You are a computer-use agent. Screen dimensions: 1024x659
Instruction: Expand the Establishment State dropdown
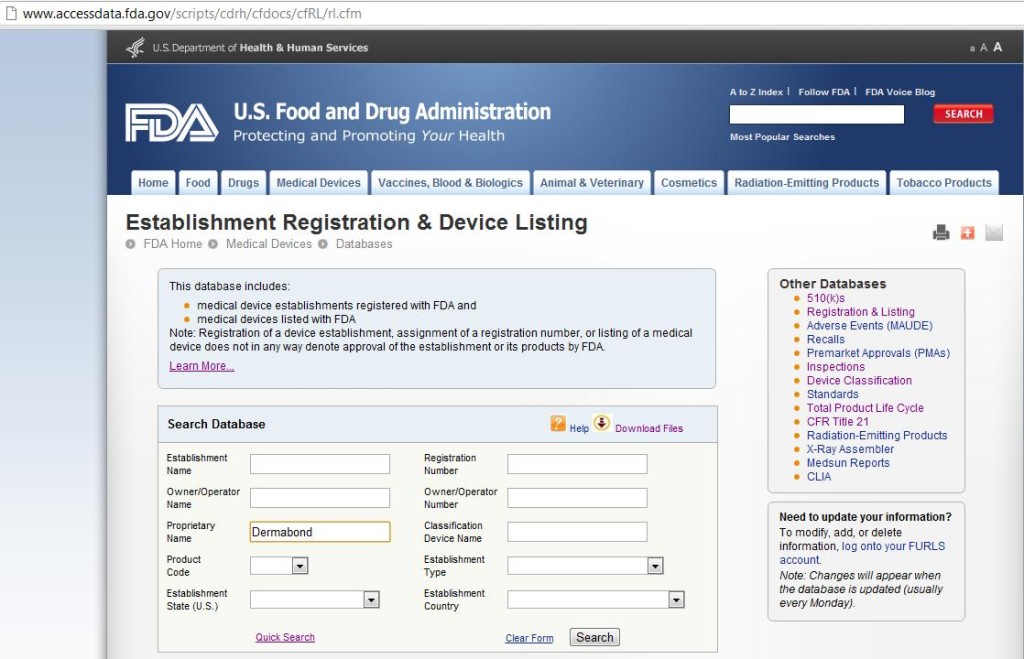371,599
